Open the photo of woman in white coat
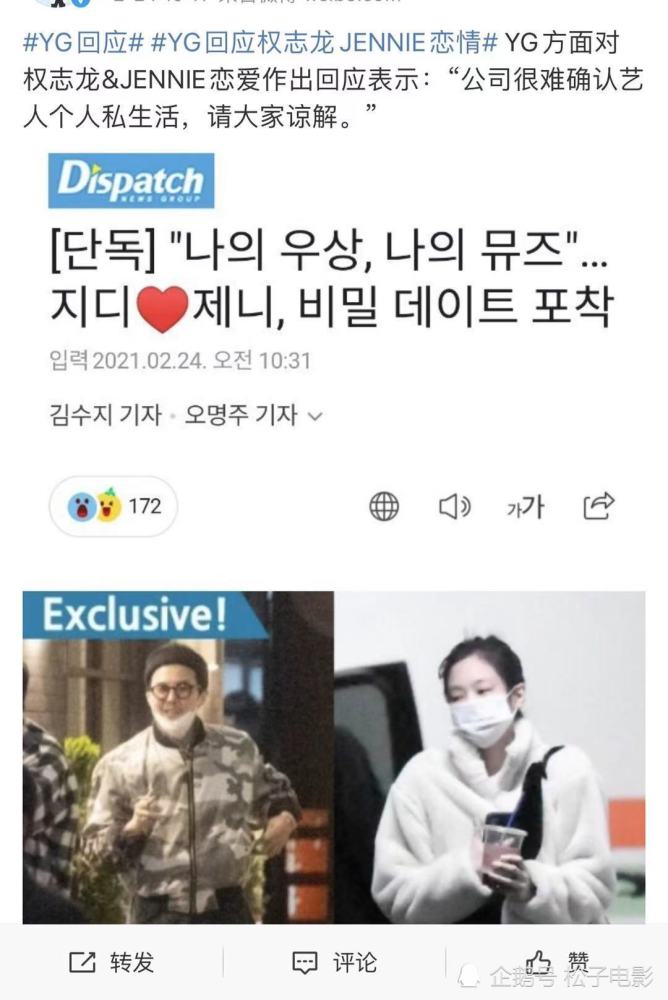 pos(490,757)
